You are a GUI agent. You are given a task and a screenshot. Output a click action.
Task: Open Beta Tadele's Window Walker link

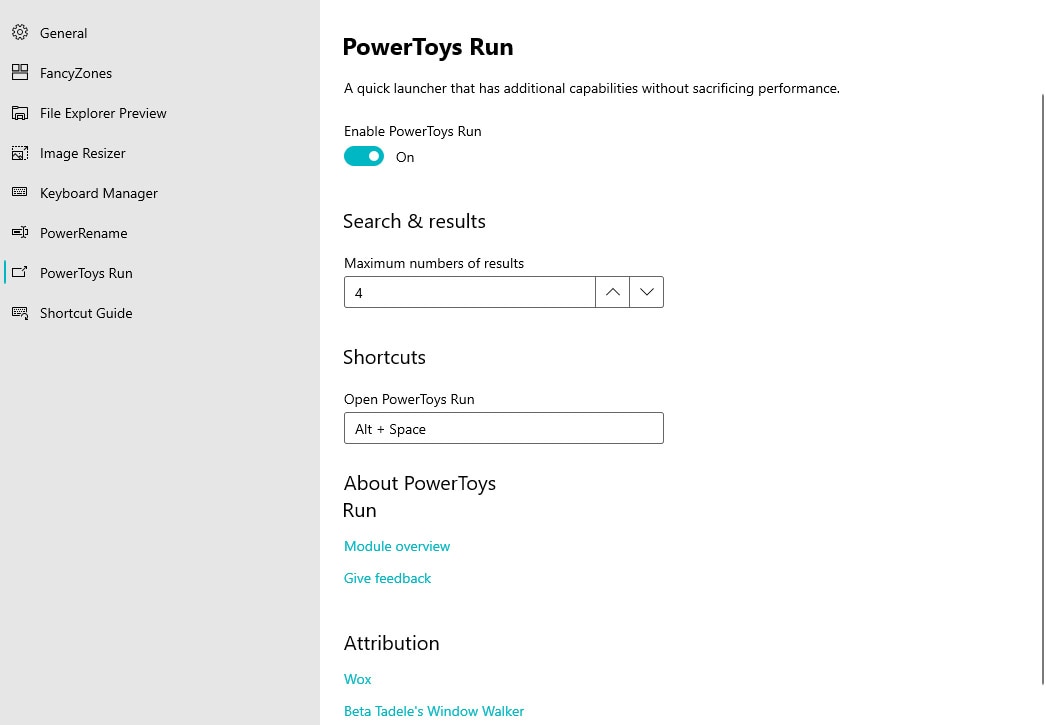pos(433,711)
